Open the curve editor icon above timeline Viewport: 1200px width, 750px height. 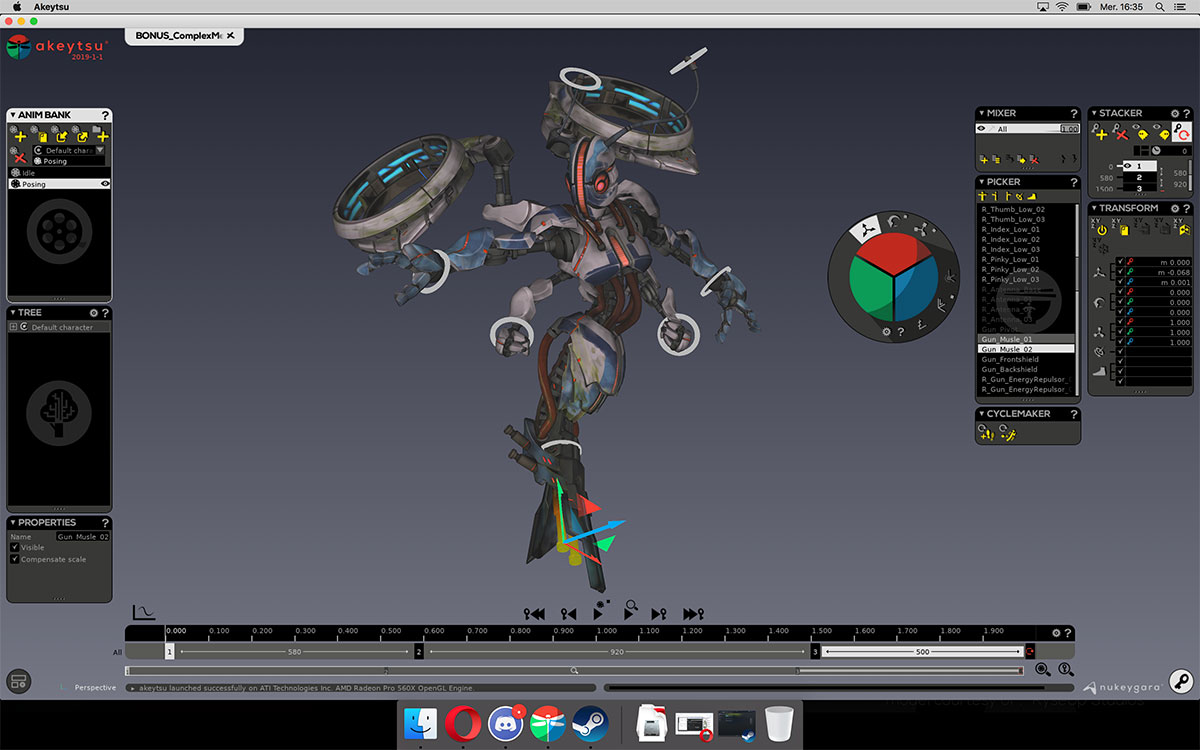(x=143, y=612)
